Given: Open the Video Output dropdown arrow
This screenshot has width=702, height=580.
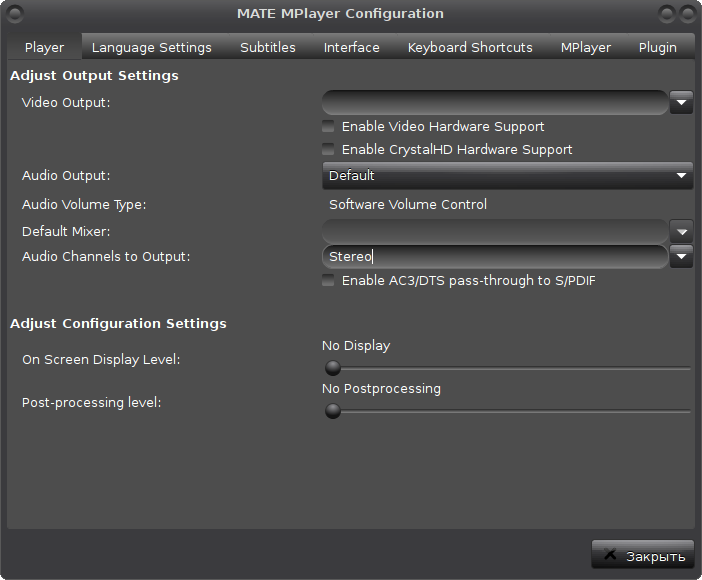Looking at the screenshot, I should tap(681, 103).
